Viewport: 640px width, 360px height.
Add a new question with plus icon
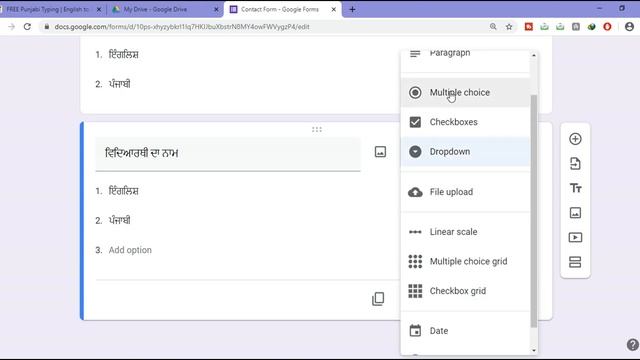tap(575, 139)
